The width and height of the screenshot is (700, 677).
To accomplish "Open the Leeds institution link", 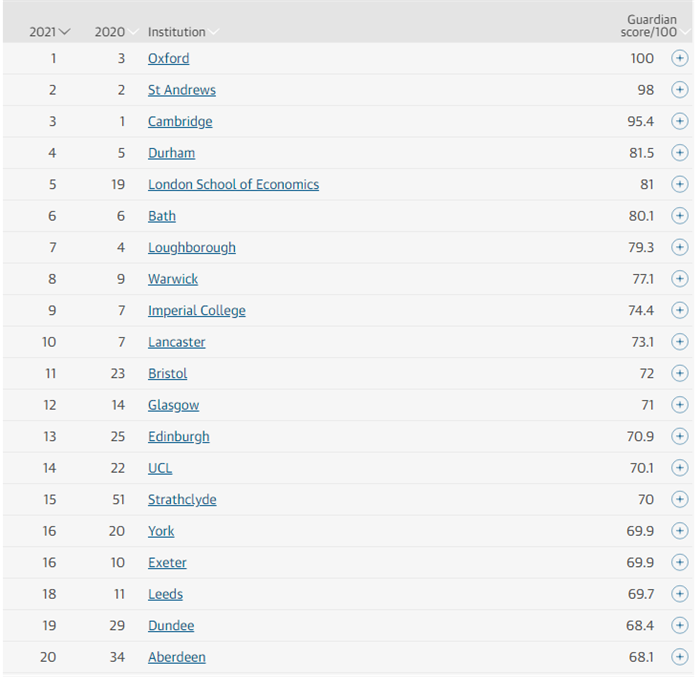I will [x=165, y=594].
